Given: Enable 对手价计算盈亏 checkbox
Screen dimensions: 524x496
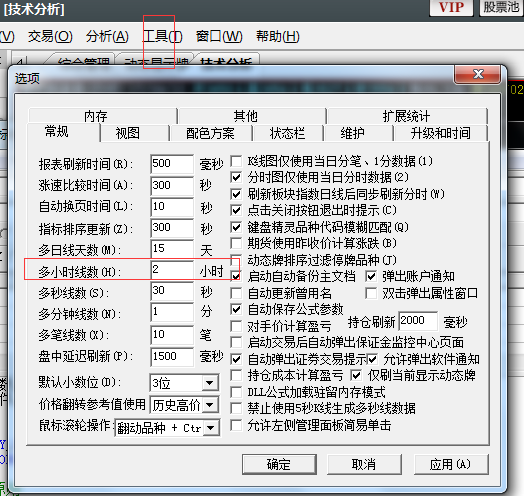Looking at the screenshot, I should click(x=236, y=326).
